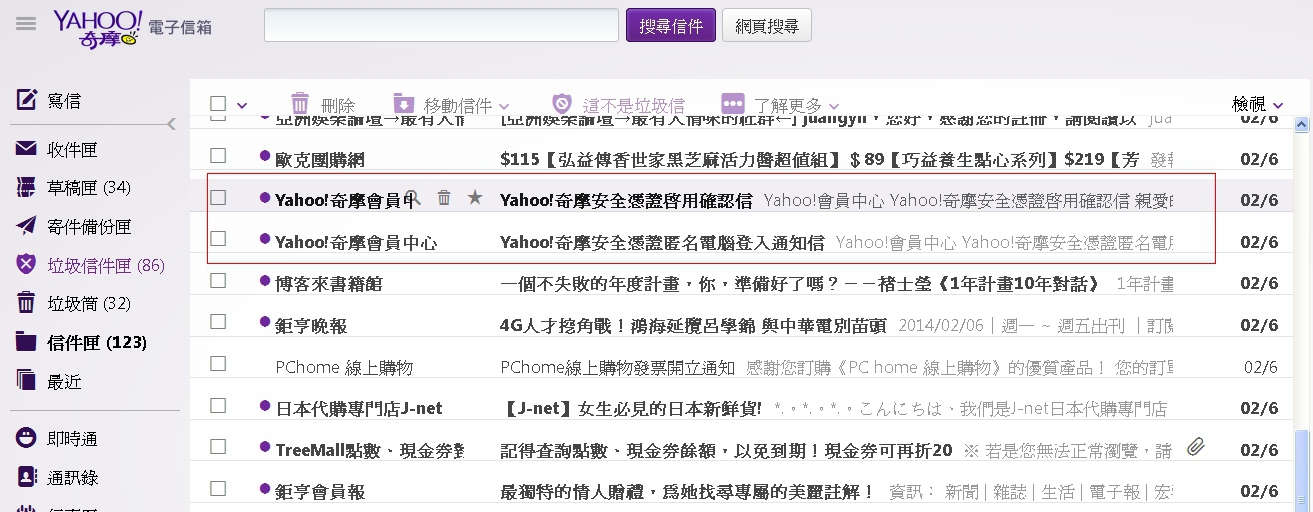Viewport: 1313px width, 512px height.
Task: Star the Yahoo!奇摩安全憑證啓用確認信 message
Action: 475,198
